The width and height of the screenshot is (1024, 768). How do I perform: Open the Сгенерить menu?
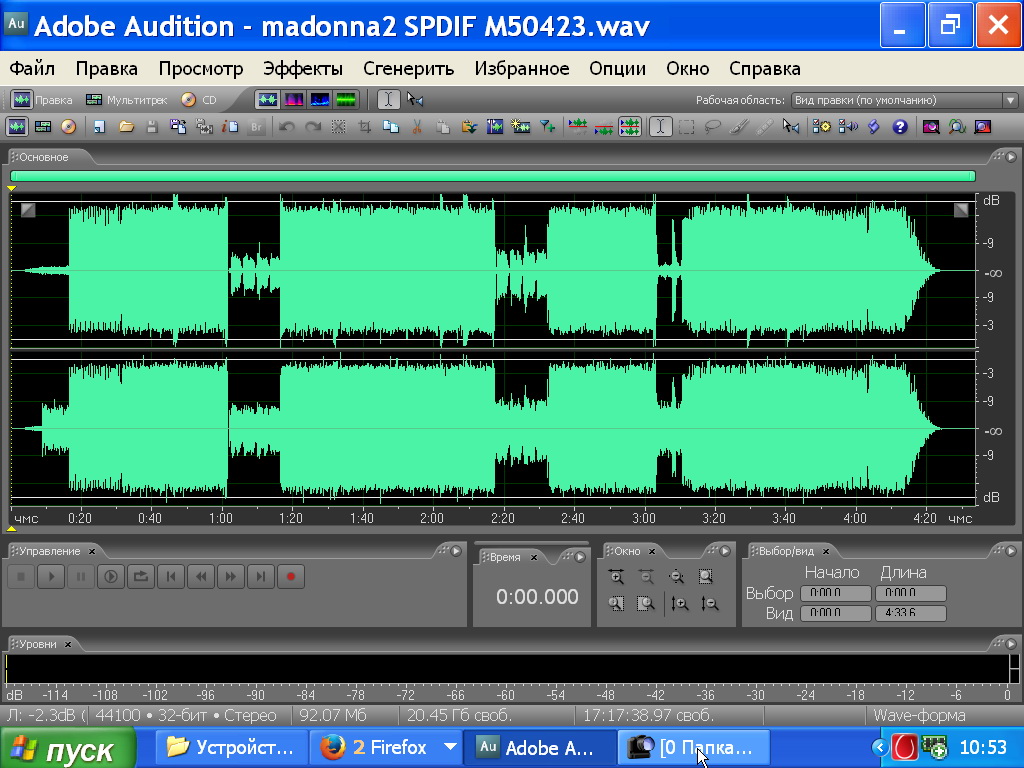pos(408,69)
